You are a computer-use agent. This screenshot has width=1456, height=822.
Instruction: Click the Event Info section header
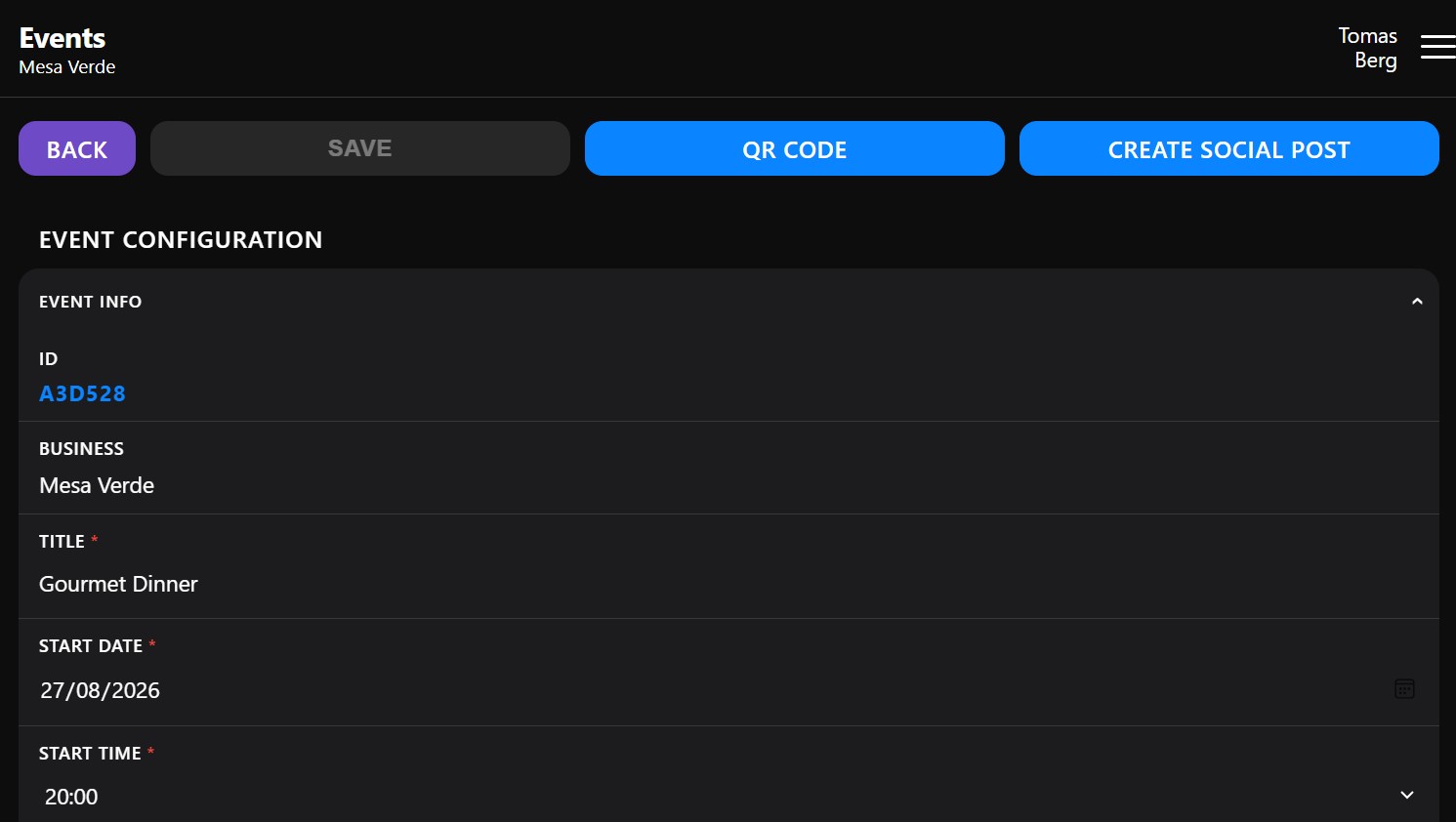728,302
